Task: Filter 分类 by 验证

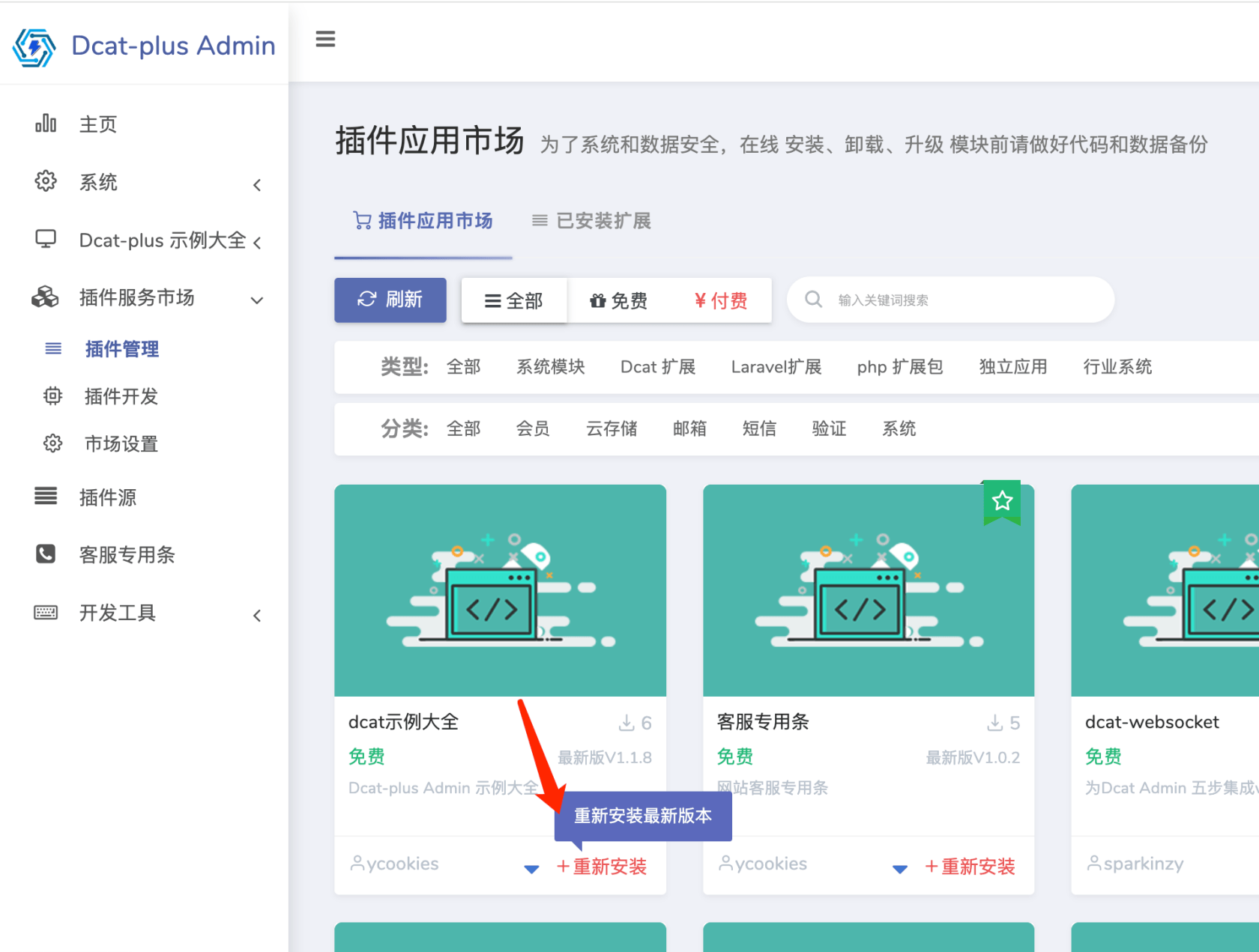Action: (x=829, y=429)
